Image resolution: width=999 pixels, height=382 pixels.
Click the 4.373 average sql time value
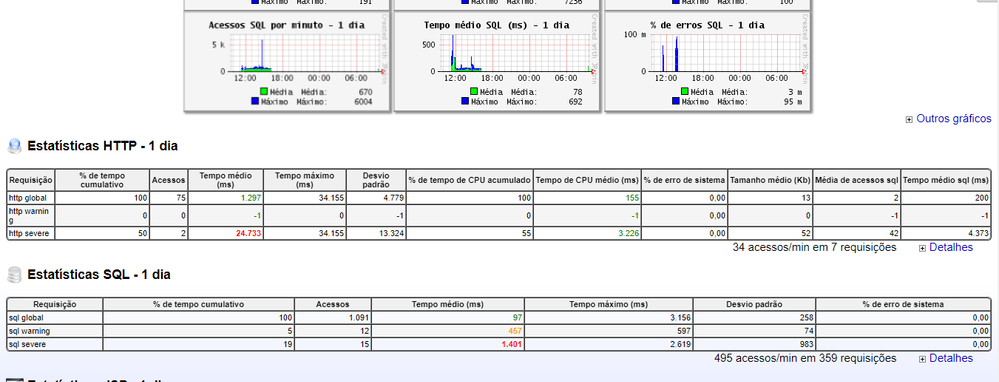[x=978, y=234]
